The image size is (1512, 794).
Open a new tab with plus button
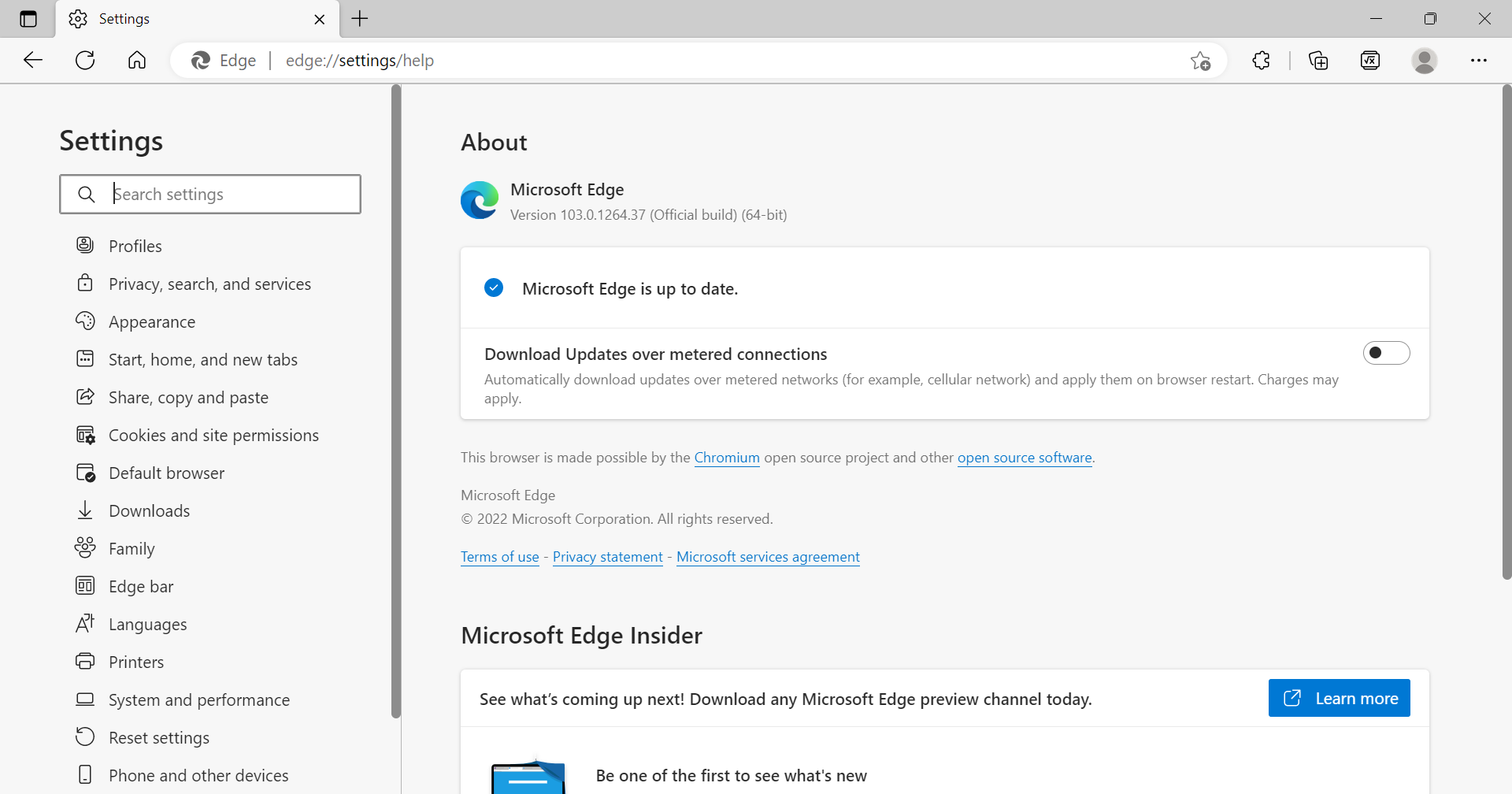point(360,19)
